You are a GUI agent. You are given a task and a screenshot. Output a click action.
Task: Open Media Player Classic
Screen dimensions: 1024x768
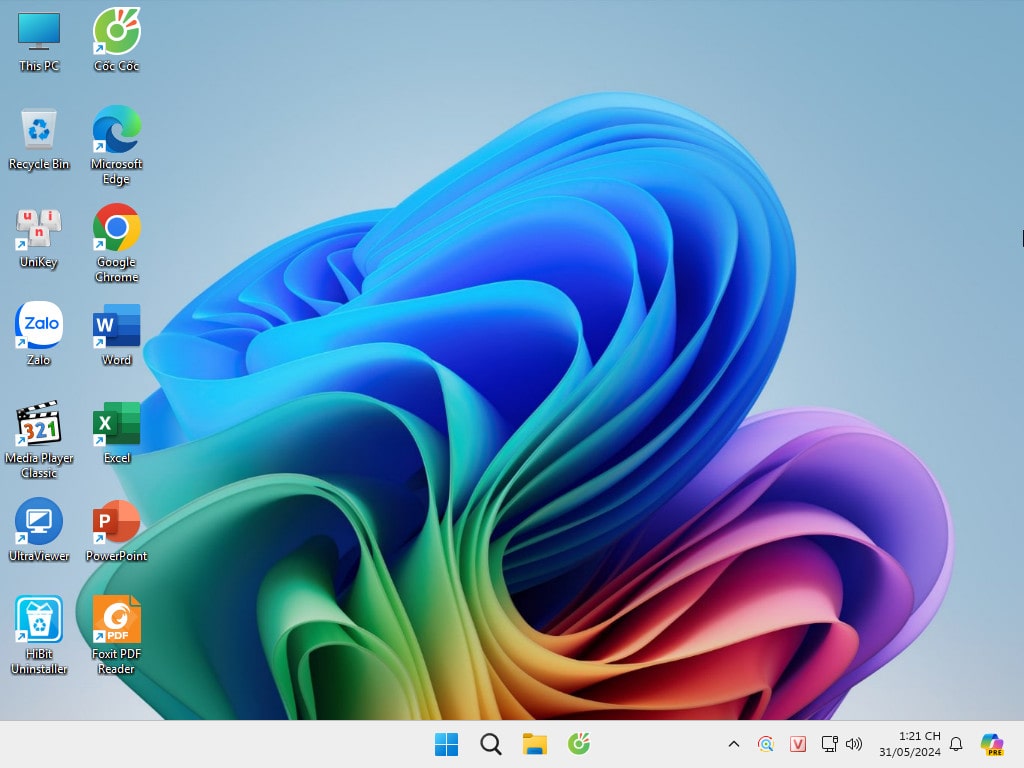[x=39, y=424]
